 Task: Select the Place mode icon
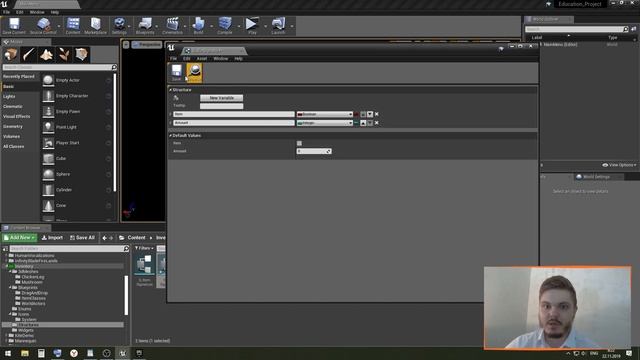11,54
